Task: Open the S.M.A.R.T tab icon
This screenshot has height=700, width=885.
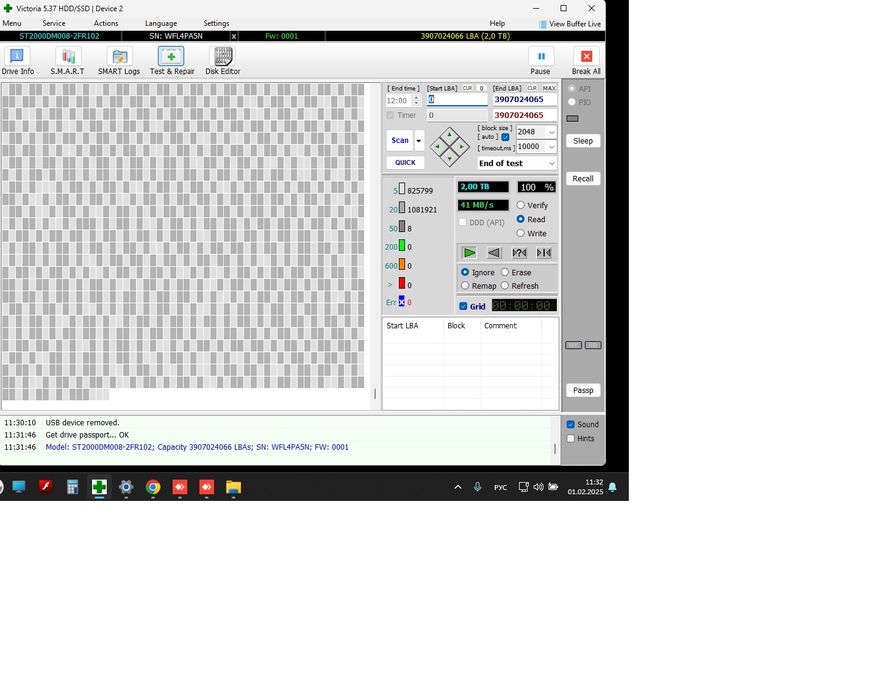Action: [67, 60]
